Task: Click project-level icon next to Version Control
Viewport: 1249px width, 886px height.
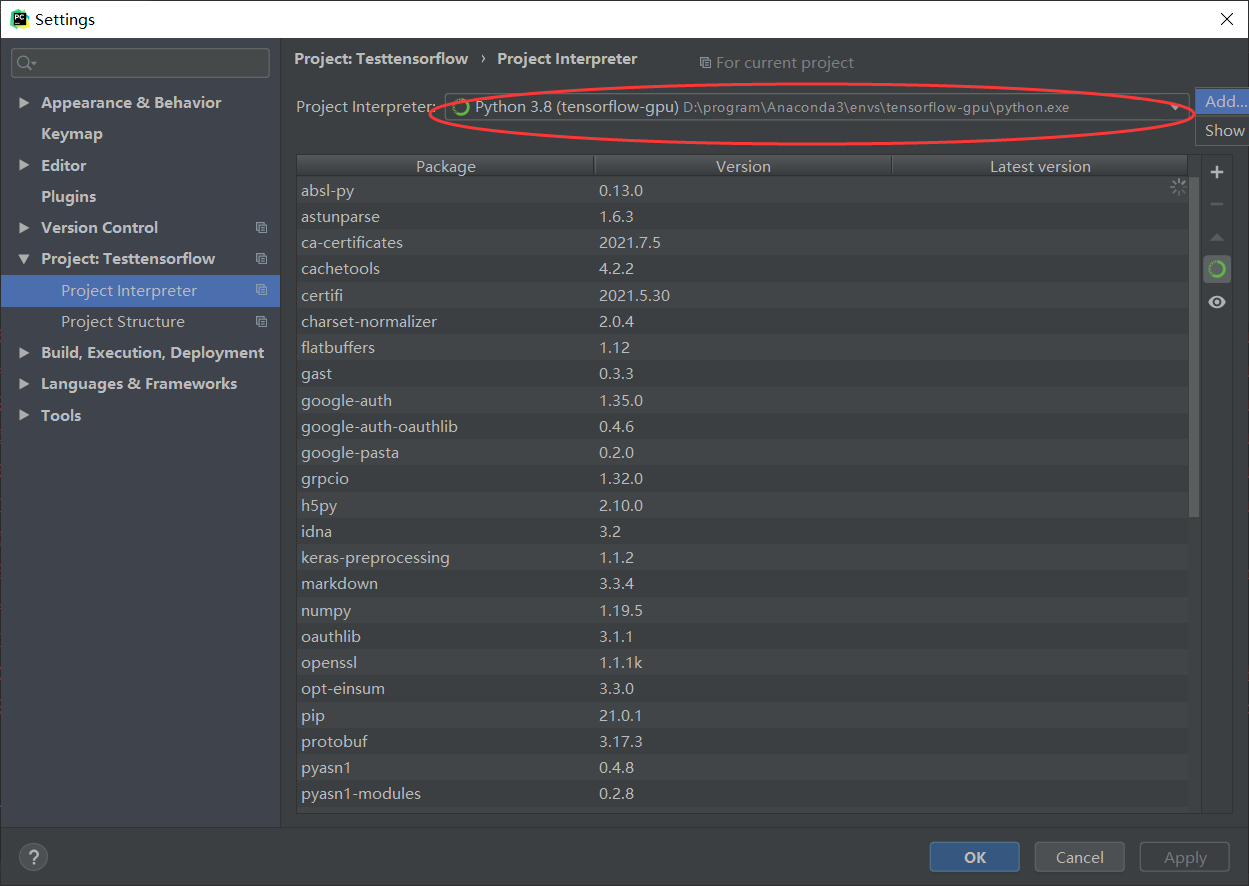Action: pos(262,228)
